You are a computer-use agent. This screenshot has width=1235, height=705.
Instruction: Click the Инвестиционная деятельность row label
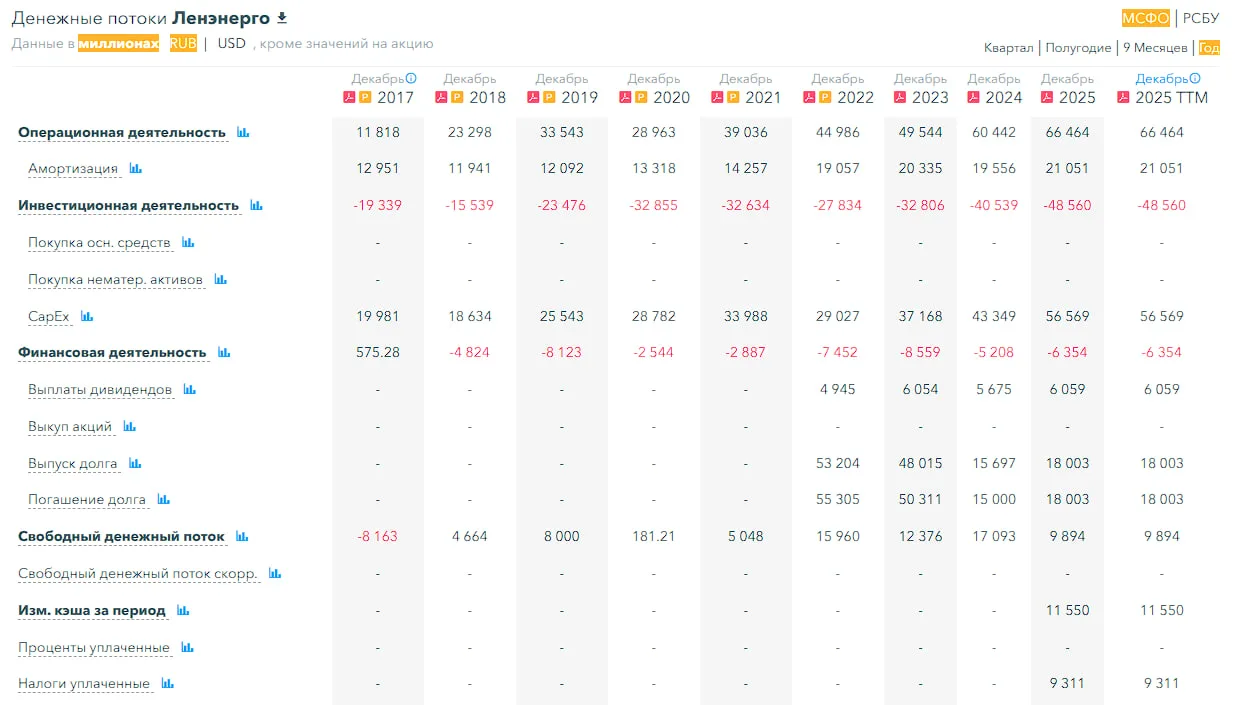129,205
